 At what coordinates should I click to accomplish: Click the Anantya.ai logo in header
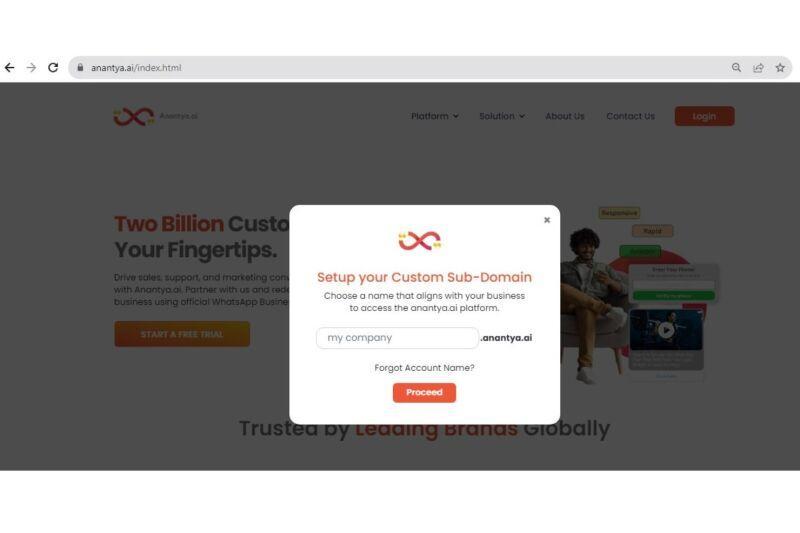155,116
